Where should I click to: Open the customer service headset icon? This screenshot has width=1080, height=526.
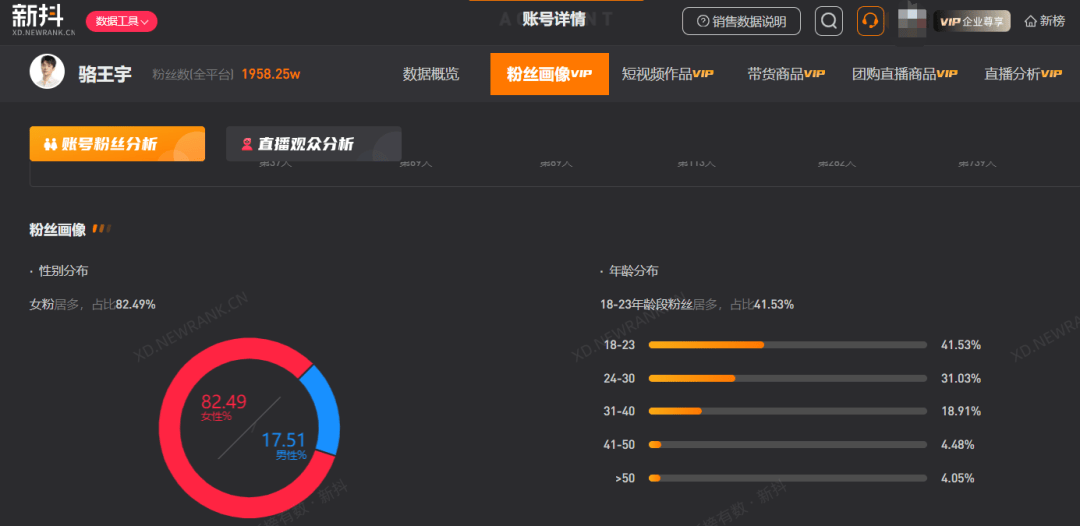[871, 21]
